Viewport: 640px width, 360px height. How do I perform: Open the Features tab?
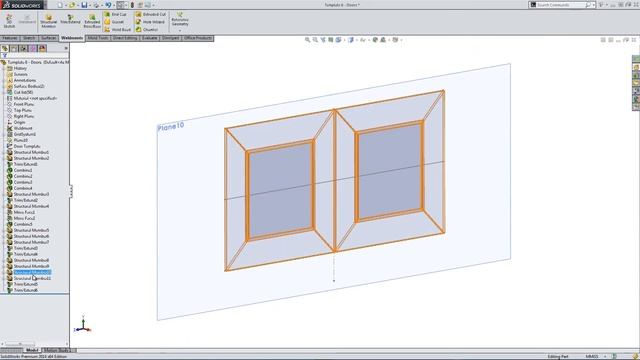tap(10, 38)
